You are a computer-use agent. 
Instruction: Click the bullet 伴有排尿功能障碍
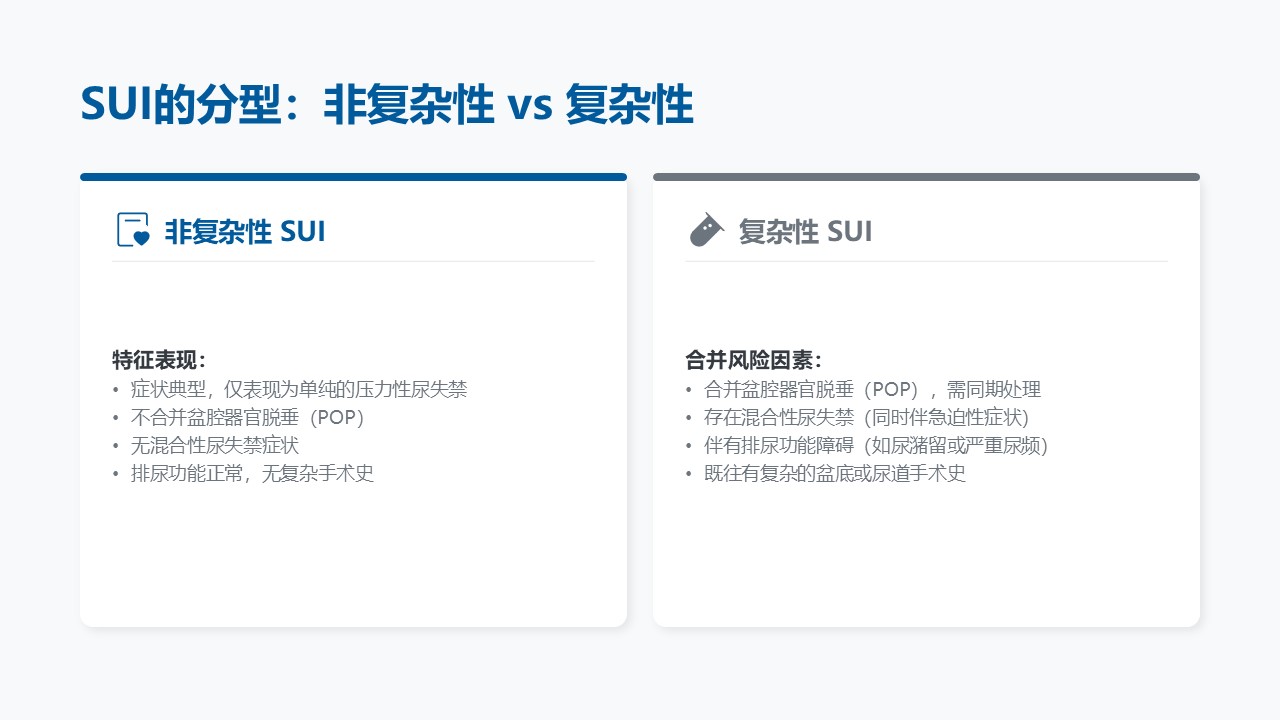click(875, 445)
